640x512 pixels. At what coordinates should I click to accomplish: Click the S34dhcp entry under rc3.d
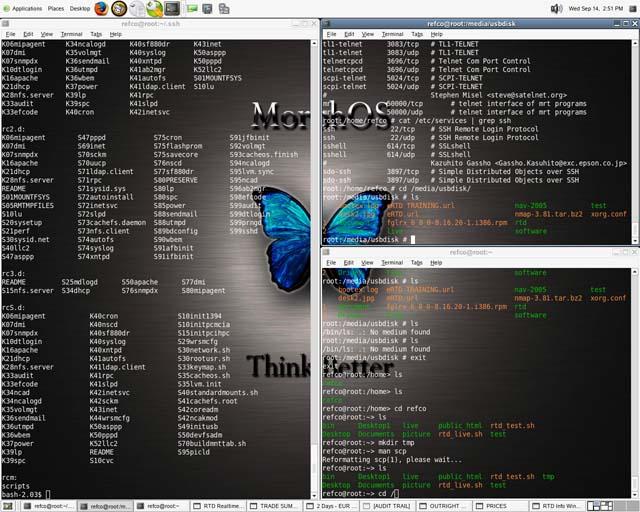coord(76,290)
